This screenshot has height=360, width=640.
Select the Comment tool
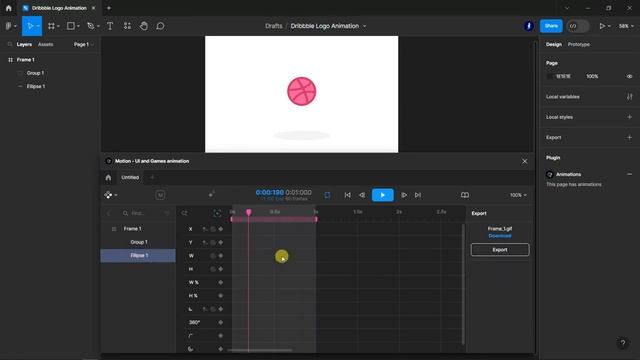coord(160,26)
